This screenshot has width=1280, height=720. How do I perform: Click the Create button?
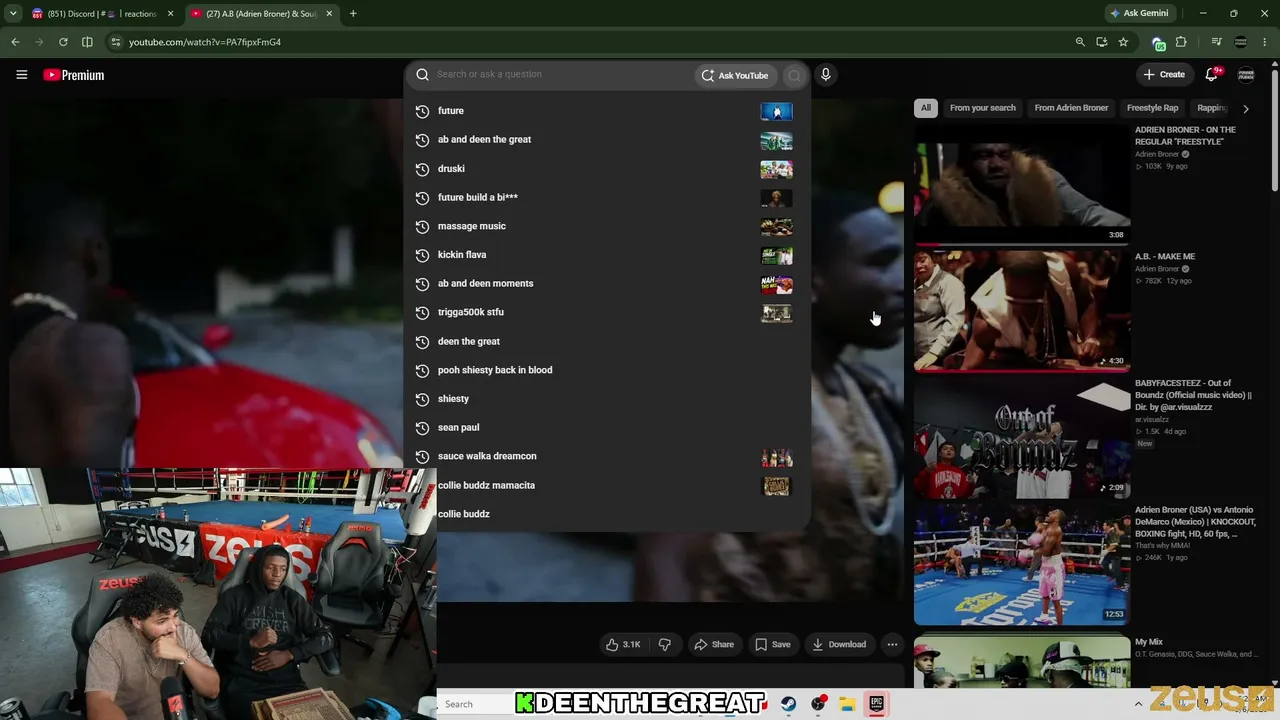coord(1165,75)
